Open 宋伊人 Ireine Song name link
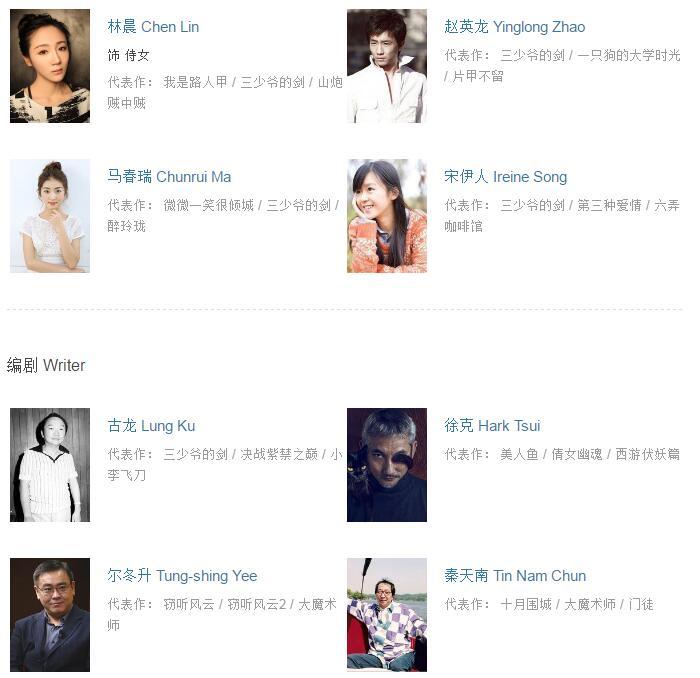Screen dimensions: 700x678 [505, 177]
